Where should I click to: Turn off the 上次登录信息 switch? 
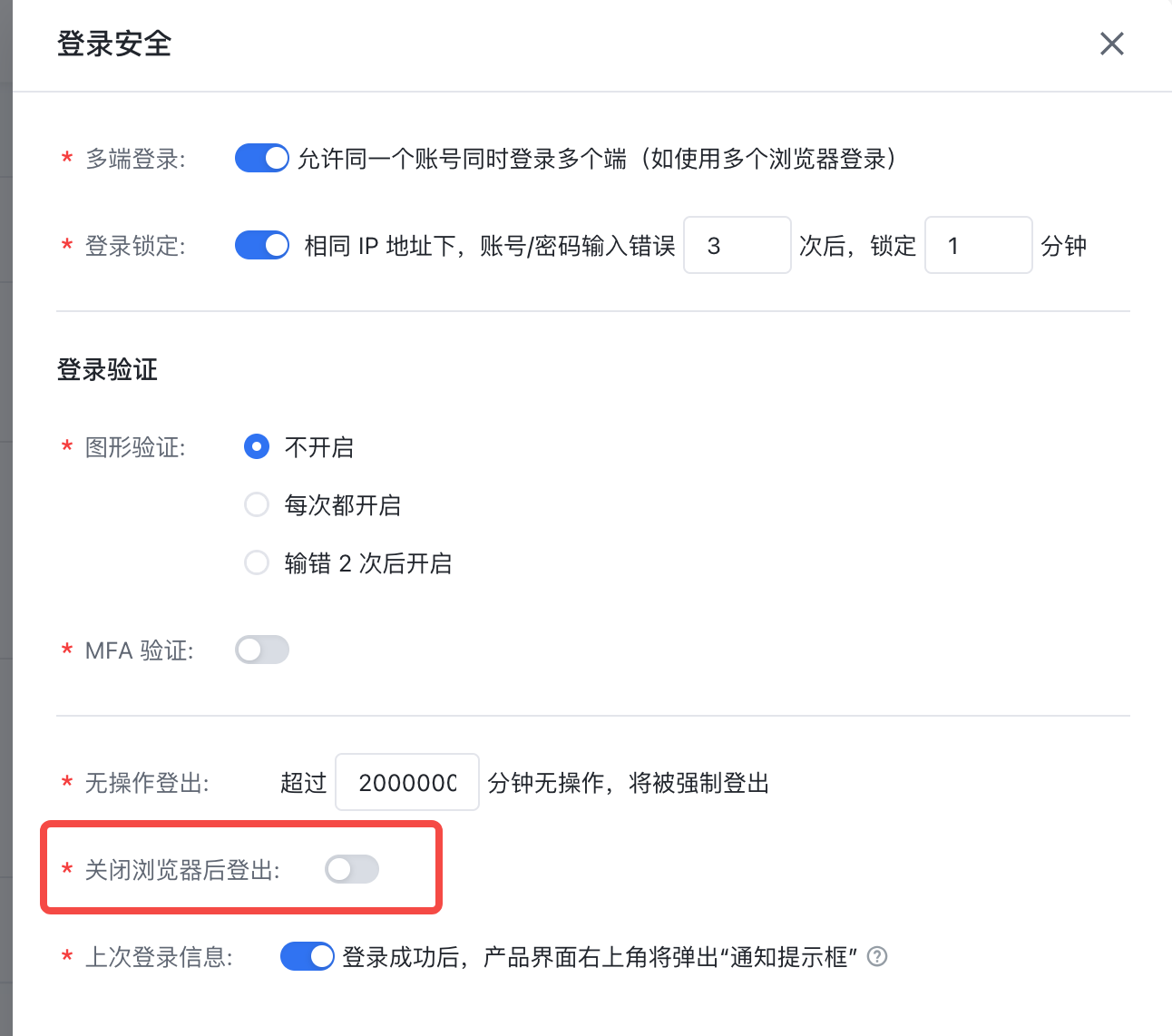pyautogui.click(x=308, y=956)
